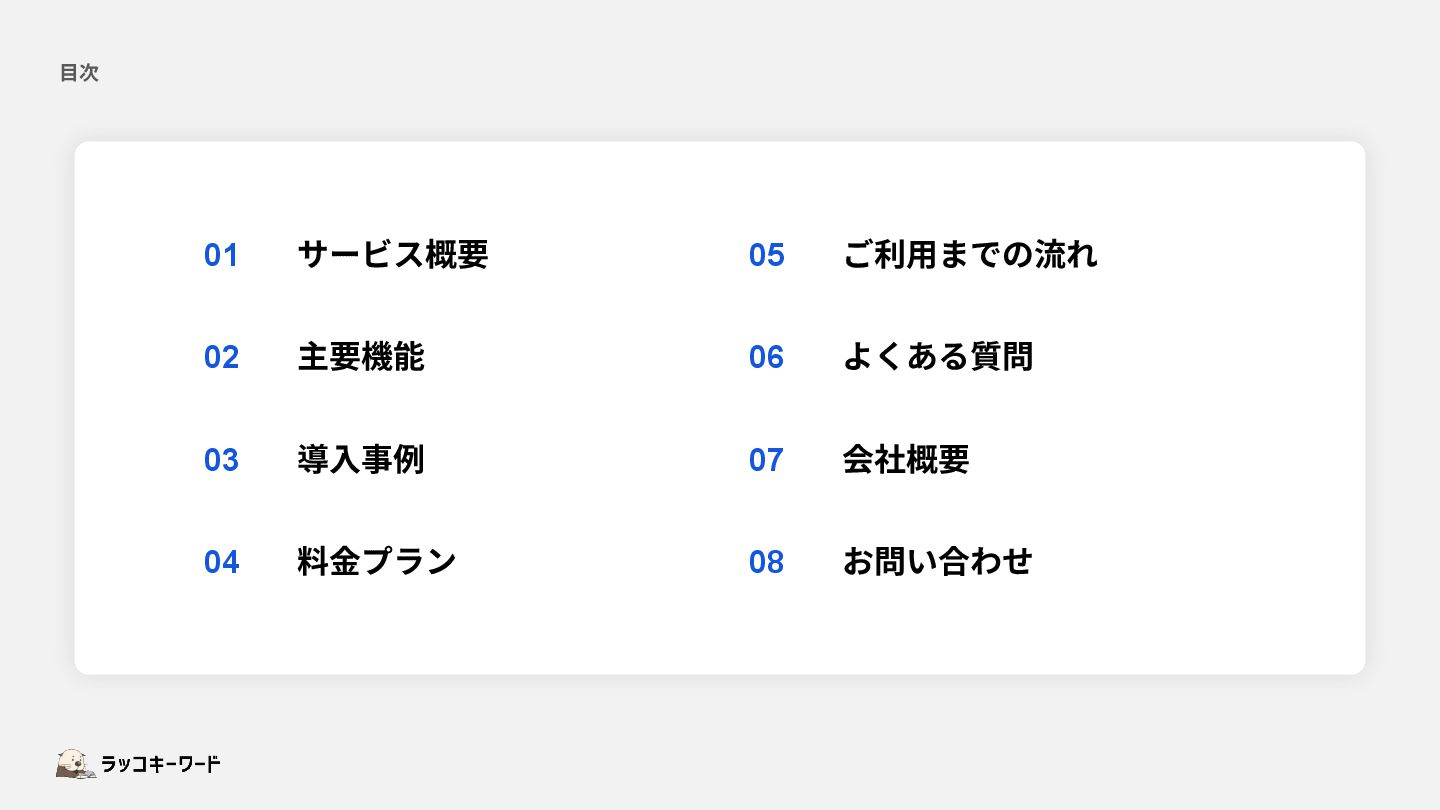Click the 目次 heading text
1440x810 pixels.
pyautogui.click(x=79, y=73)
